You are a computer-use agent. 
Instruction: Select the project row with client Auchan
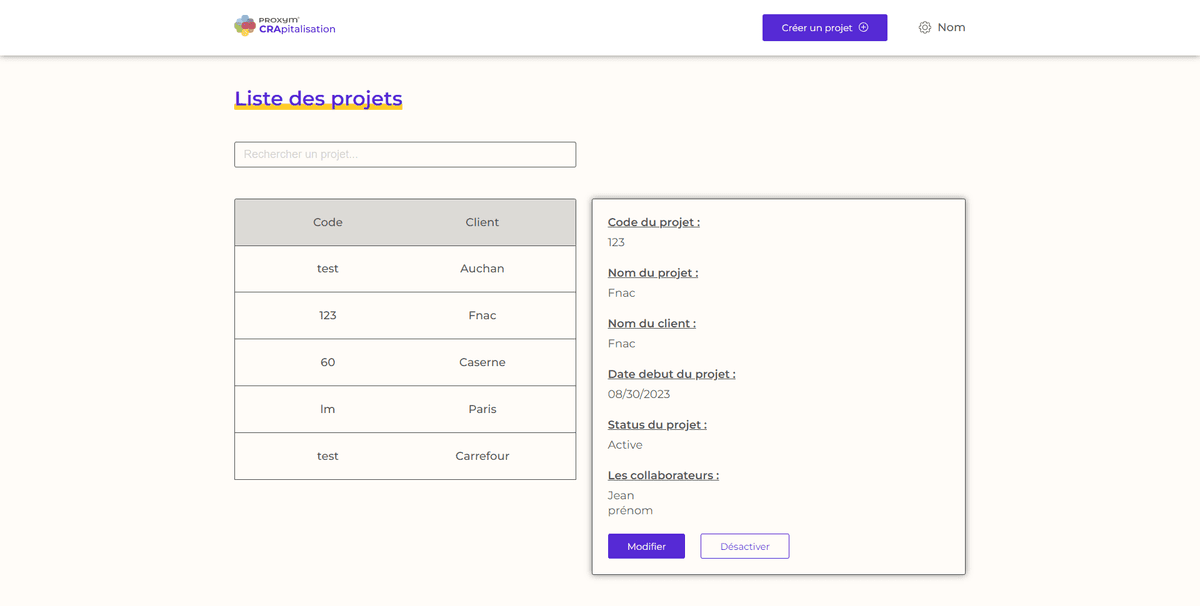click(x=405, y=268)
